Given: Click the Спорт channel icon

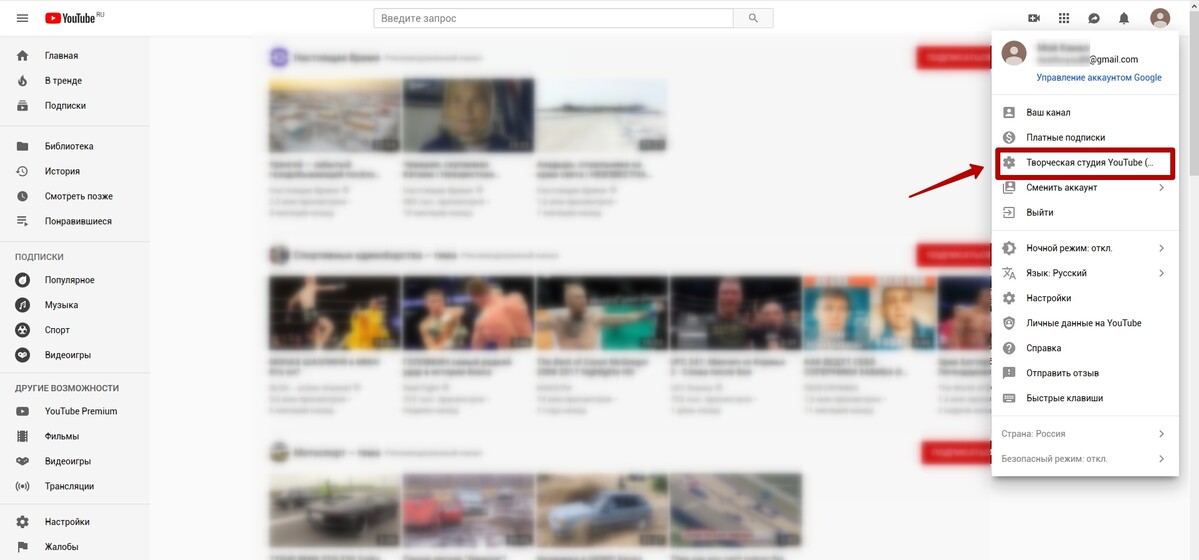Looking at the screenshot, I should 22,330.
